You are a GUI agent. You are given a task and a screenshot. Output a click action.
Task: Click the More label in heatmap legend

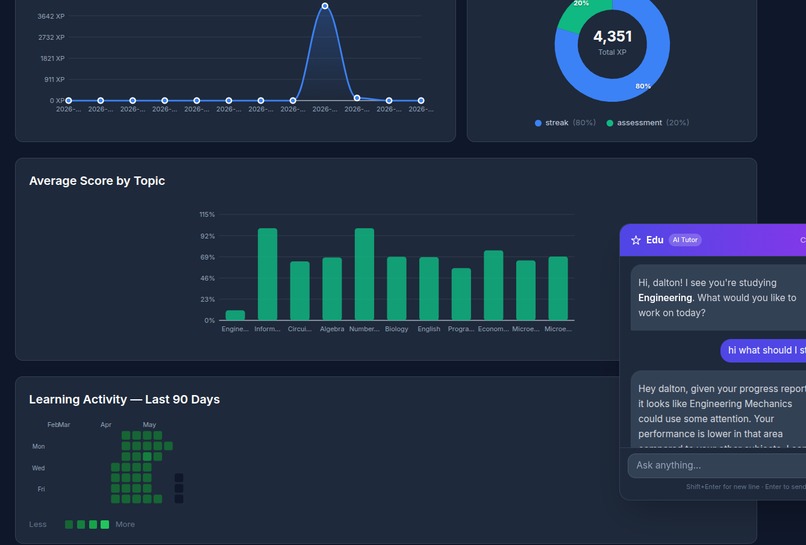(x=125, y=524)
